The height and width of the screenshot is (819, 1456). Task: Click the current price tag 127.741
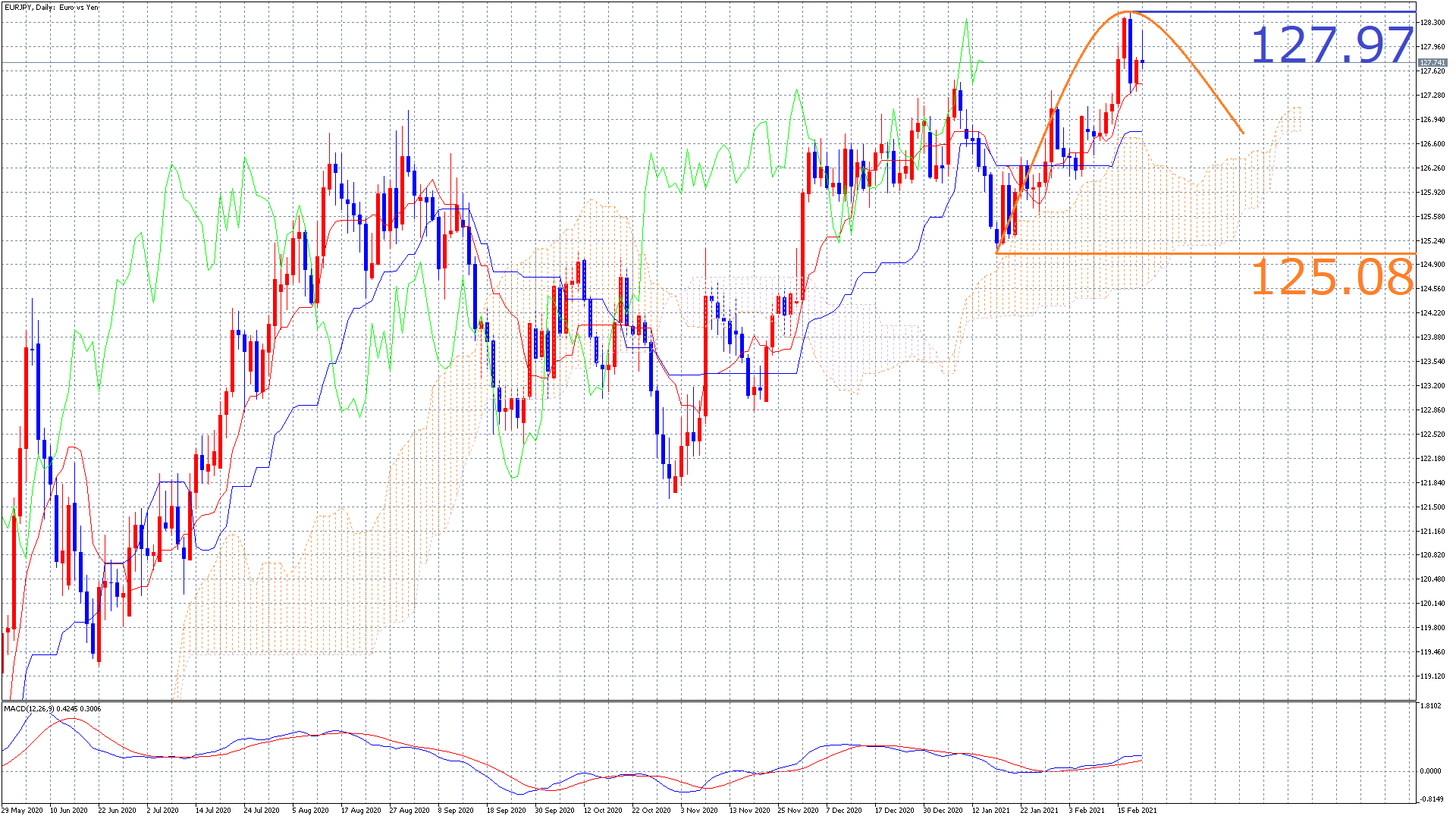[1432, 63]
